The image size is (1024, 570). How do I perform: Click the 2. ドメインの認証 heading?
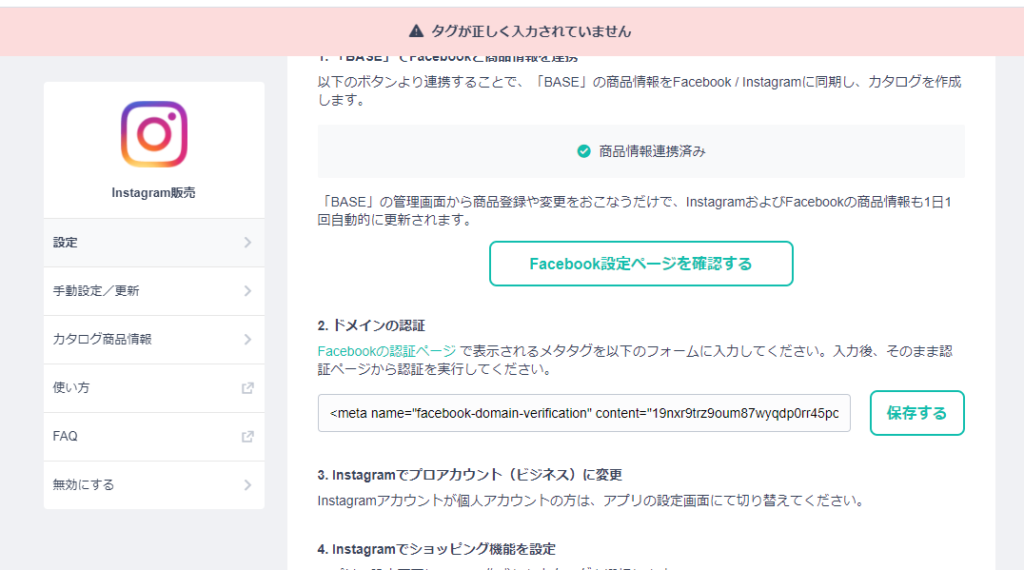[x=371, y=325]
